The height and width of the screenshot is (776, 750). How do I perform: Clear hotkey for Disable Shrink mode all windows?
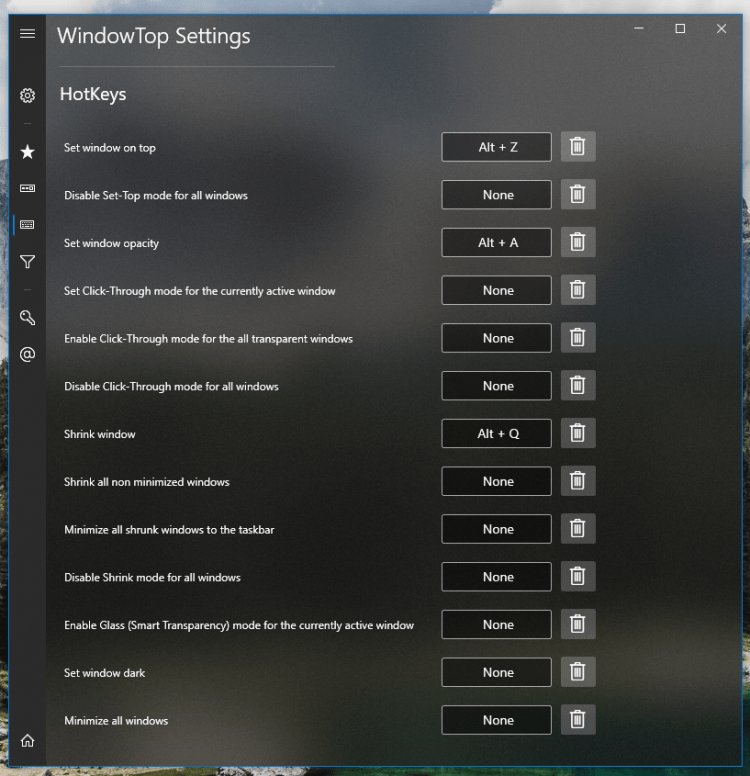(x=578, y=577)
